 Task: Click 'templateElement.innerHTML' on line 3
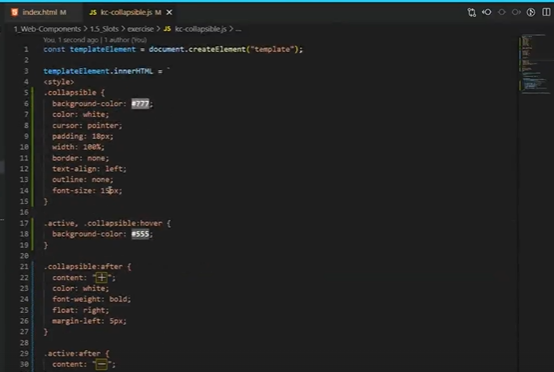tap(98, 71)
